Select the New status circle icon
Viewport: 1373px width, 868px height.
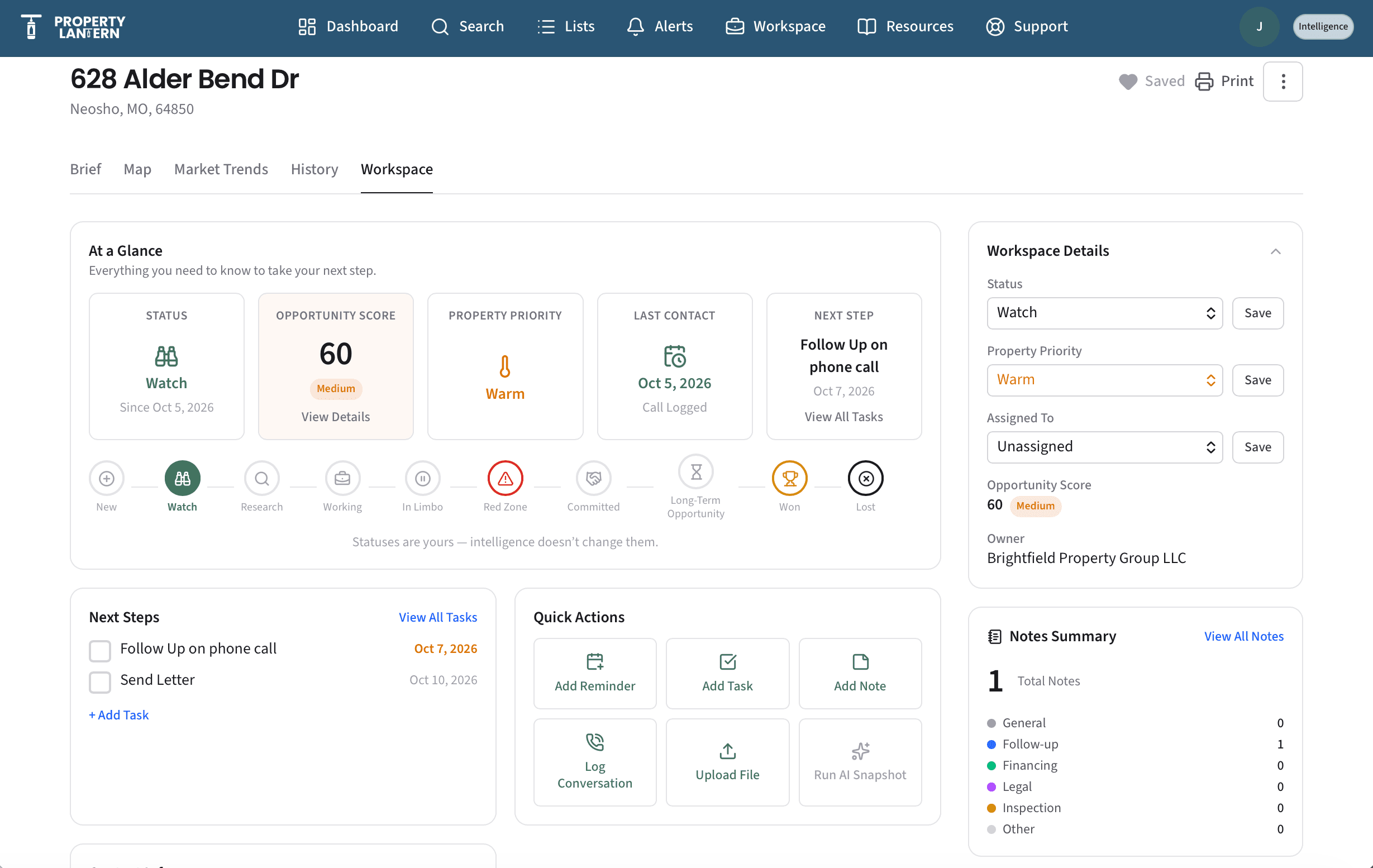[x=107, y=478]
